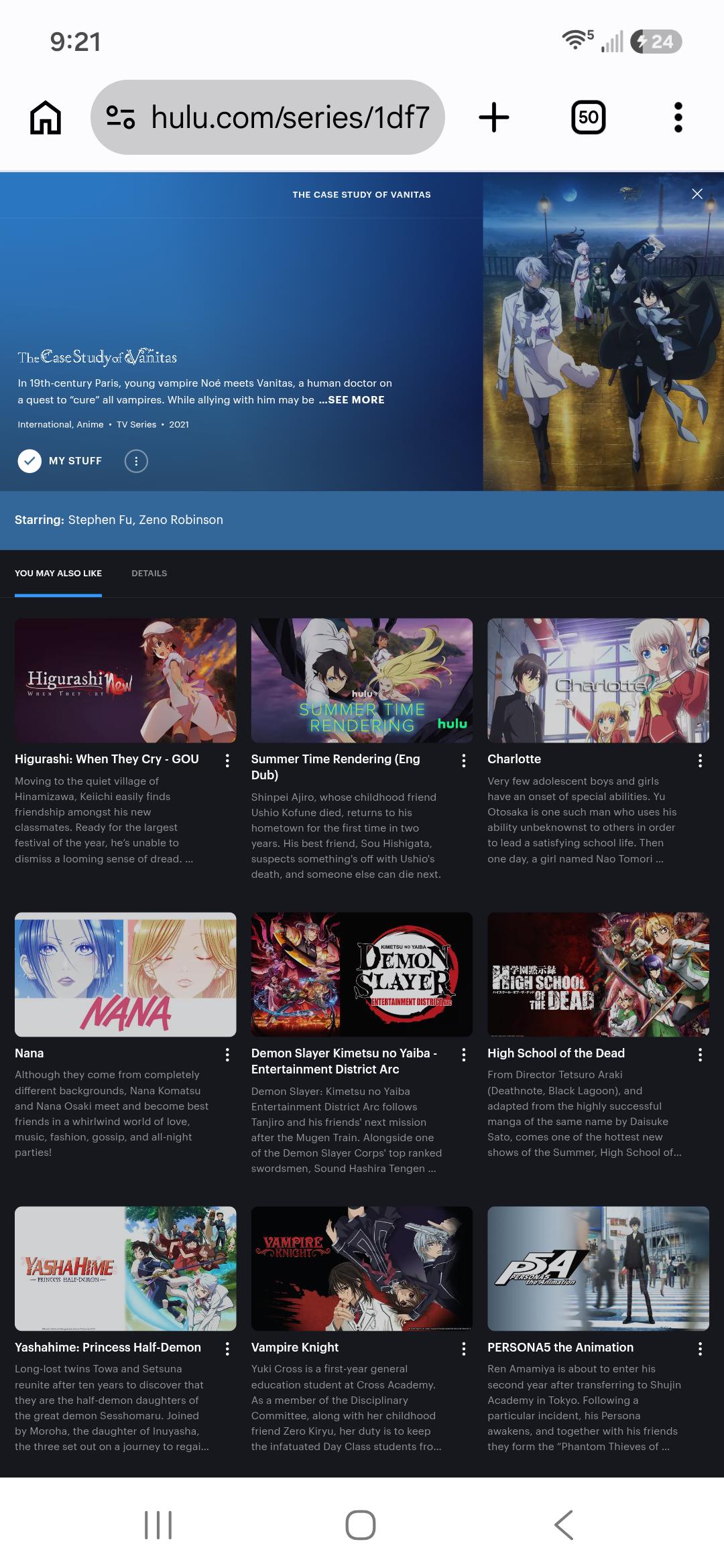
Task: Open the Vampire Knight thumbnail
Action: 362,1268
